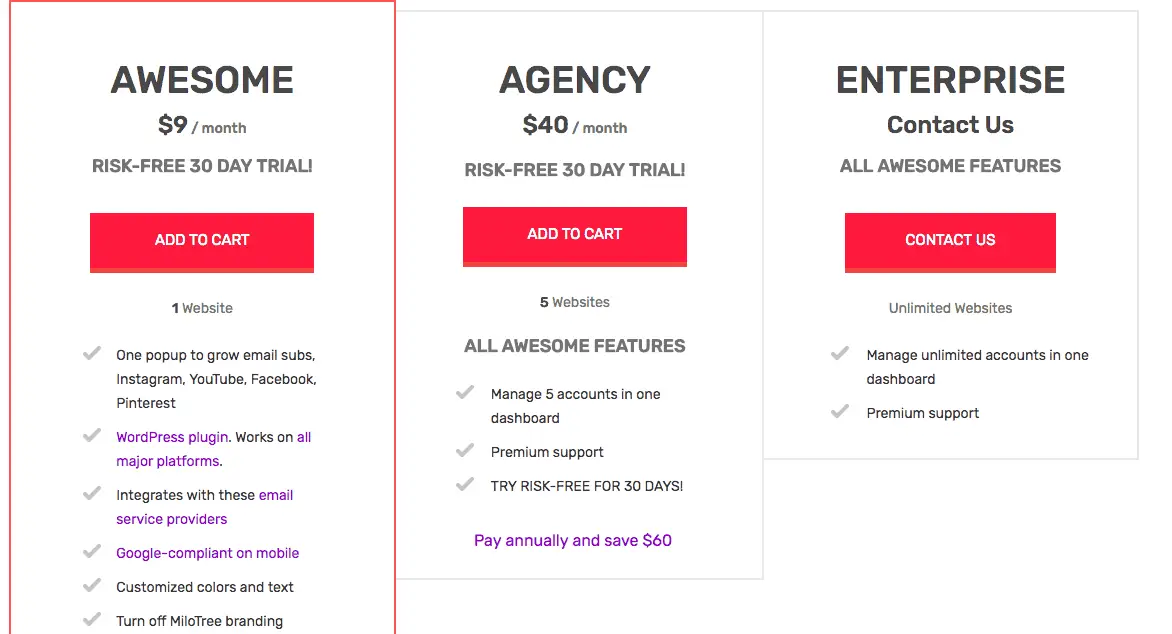Click checkmark beside Customized colors and text
Screen dimensions: 1172x634
point(92,585)
